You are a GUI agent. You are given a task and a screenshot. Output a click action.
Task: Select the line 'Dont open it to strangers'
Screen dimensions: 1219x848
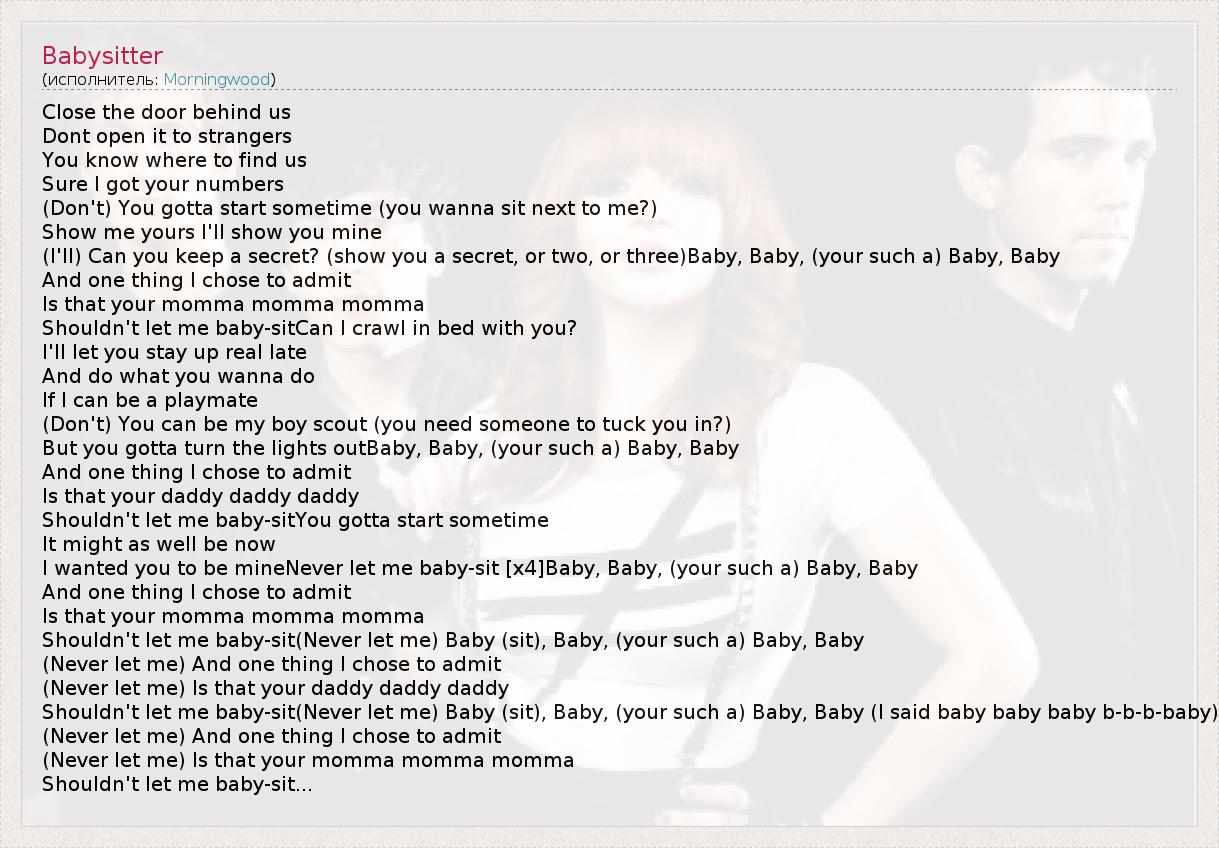167,136
